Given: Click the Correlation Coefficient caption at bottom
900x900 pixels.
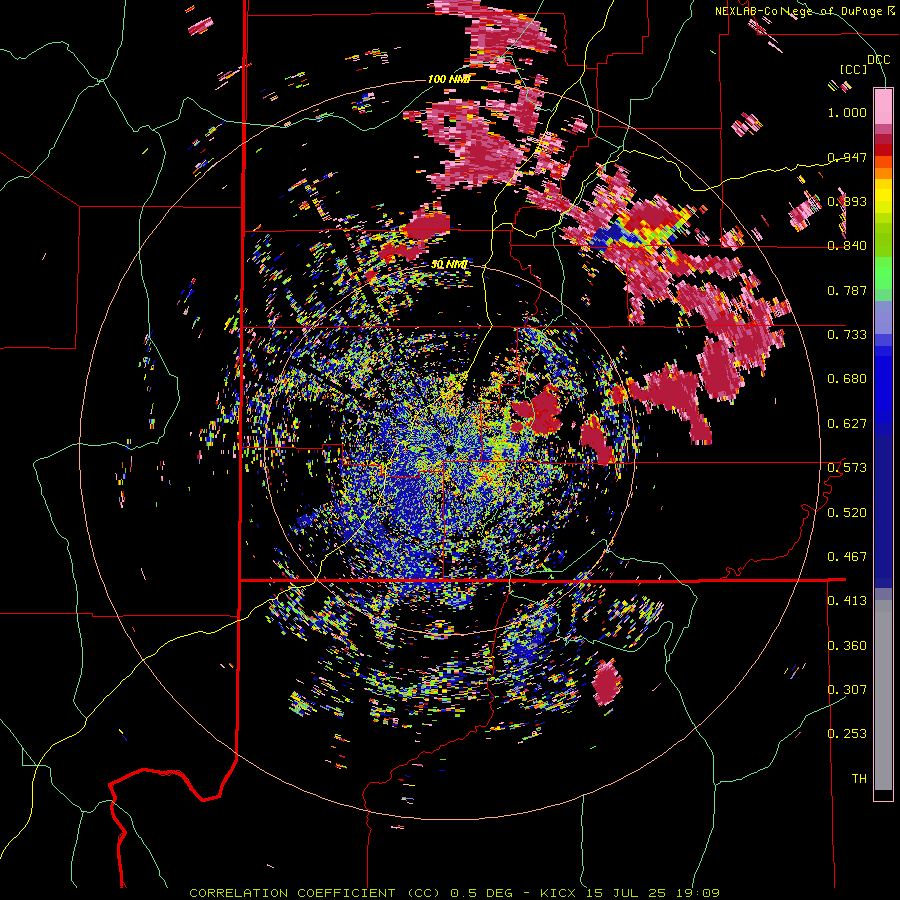Looking at the screenshot, I should pos(454,893).
